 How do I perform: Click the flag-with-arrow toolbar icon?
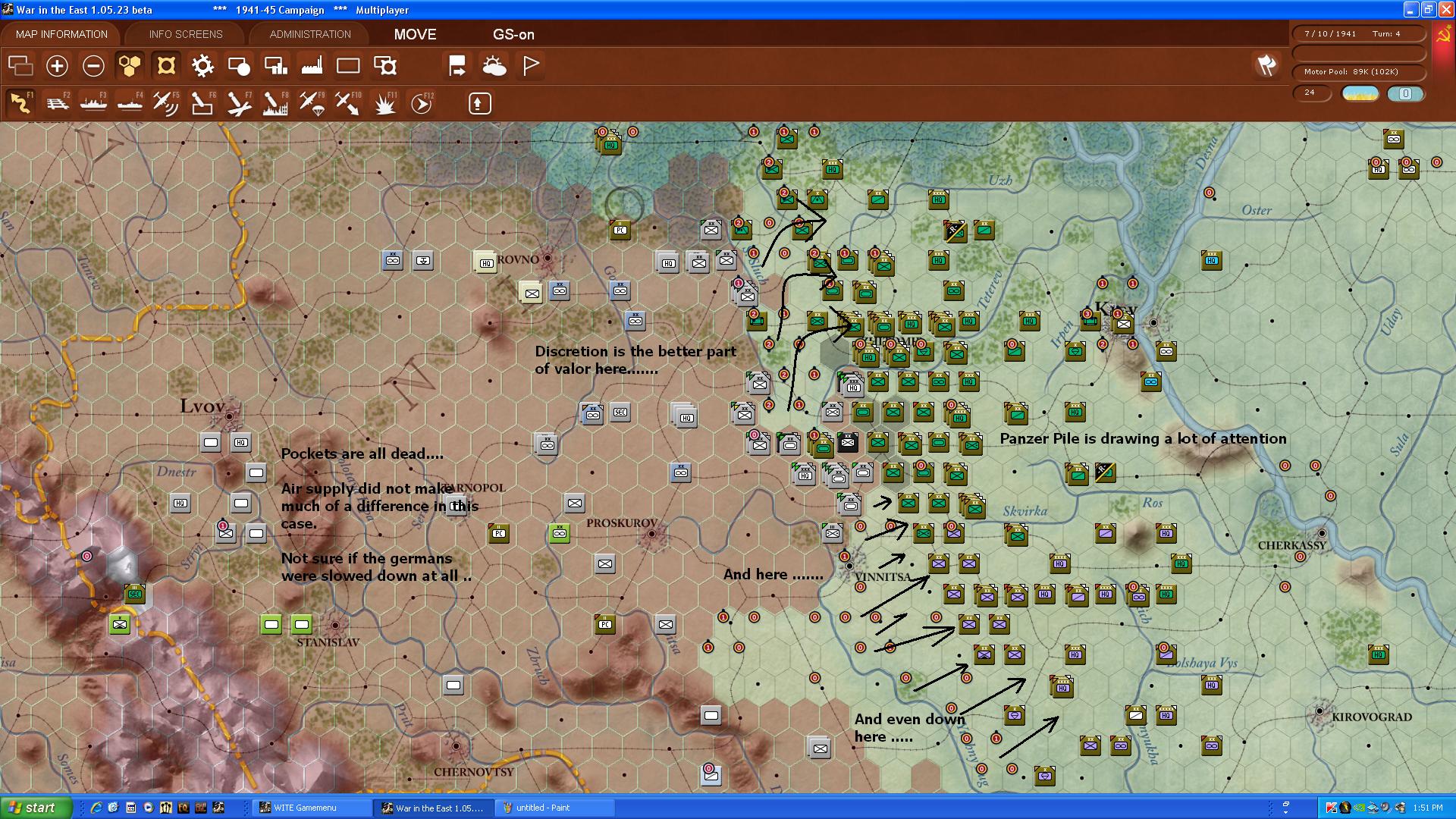click(x=457, y=66)
